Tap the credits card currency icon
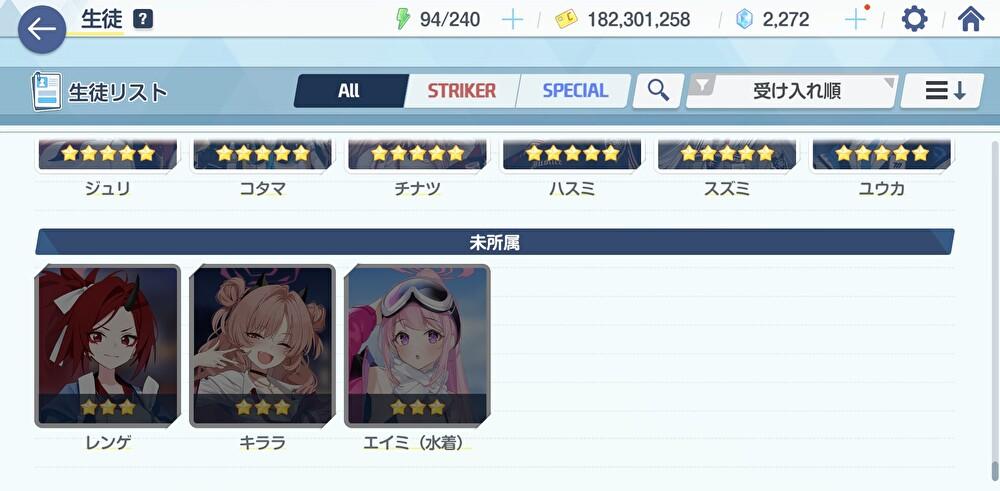 click(x=566, y=19)
